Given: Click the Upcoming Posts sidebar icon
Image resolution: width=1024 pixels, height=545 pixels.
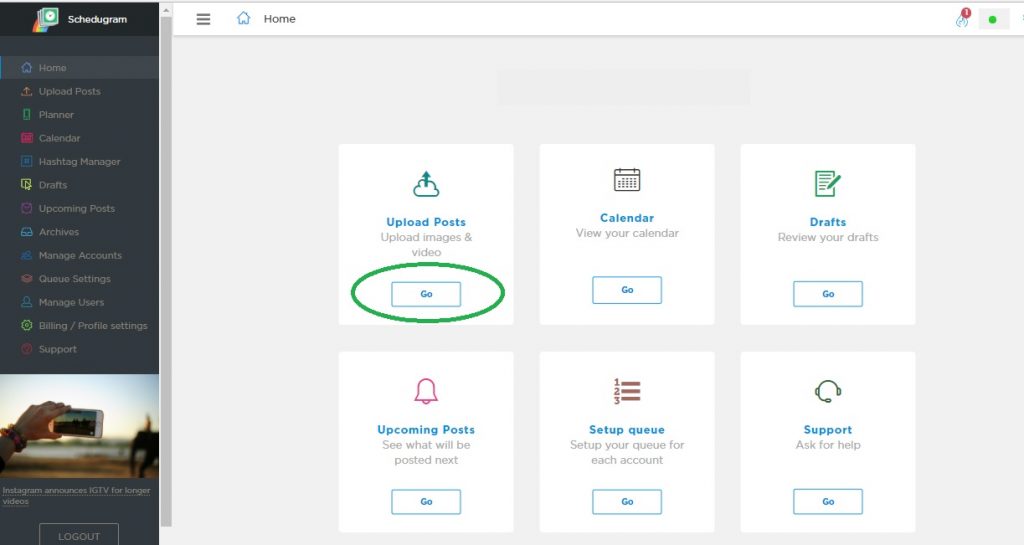Looking at the screenshot, I should click(x=27, y=208).
